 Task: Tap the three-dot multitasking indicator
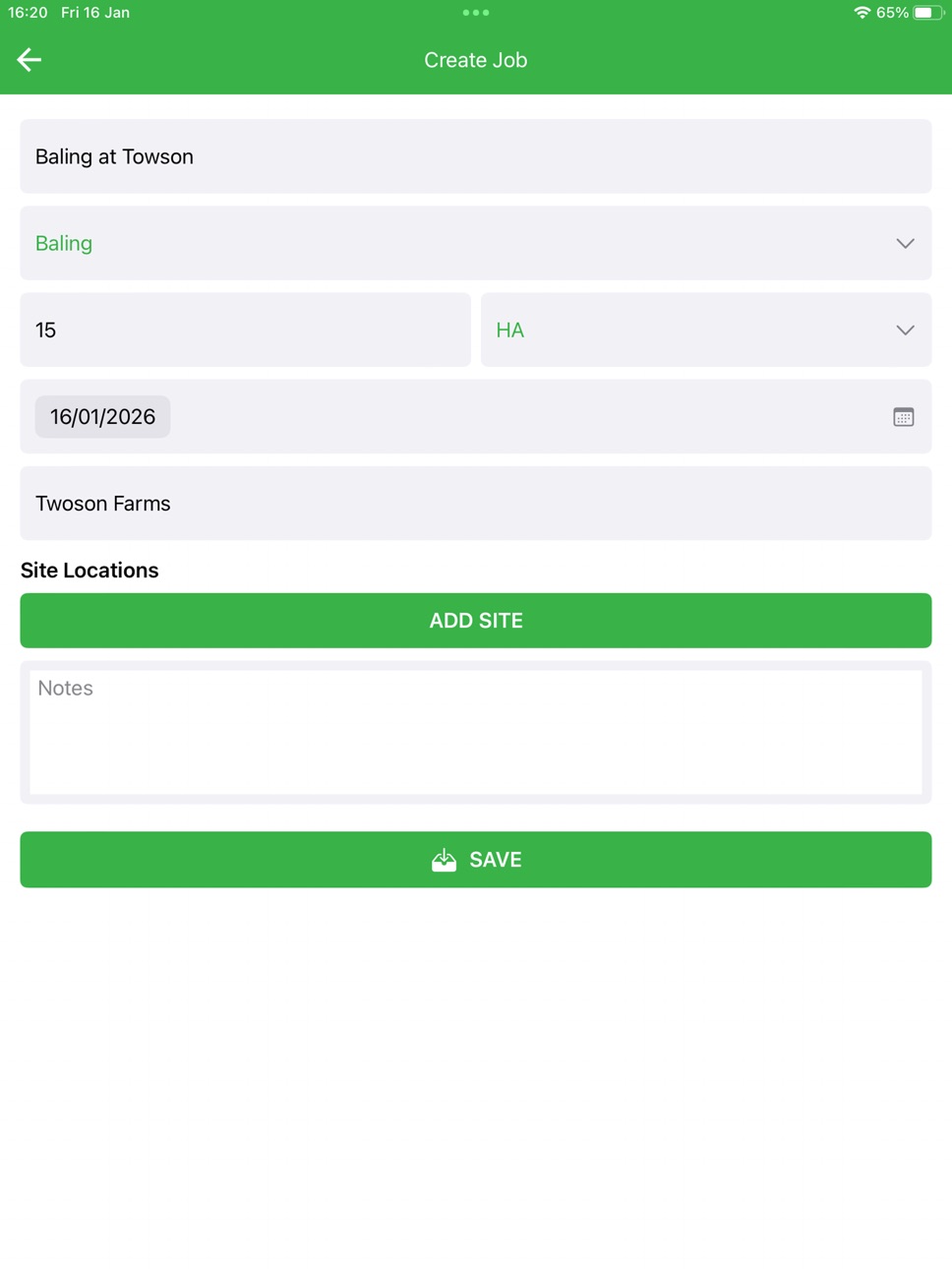point(476,13)
